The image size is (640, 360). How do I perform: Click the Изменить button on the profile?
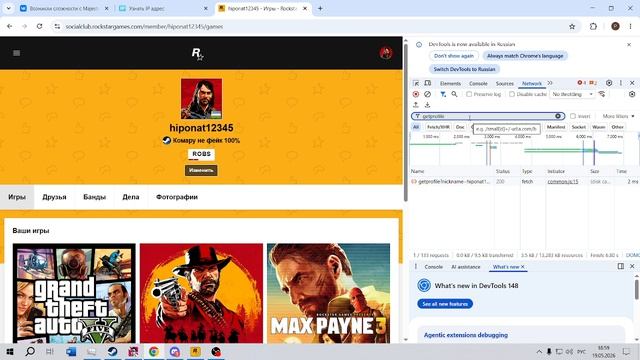point(201,170)
